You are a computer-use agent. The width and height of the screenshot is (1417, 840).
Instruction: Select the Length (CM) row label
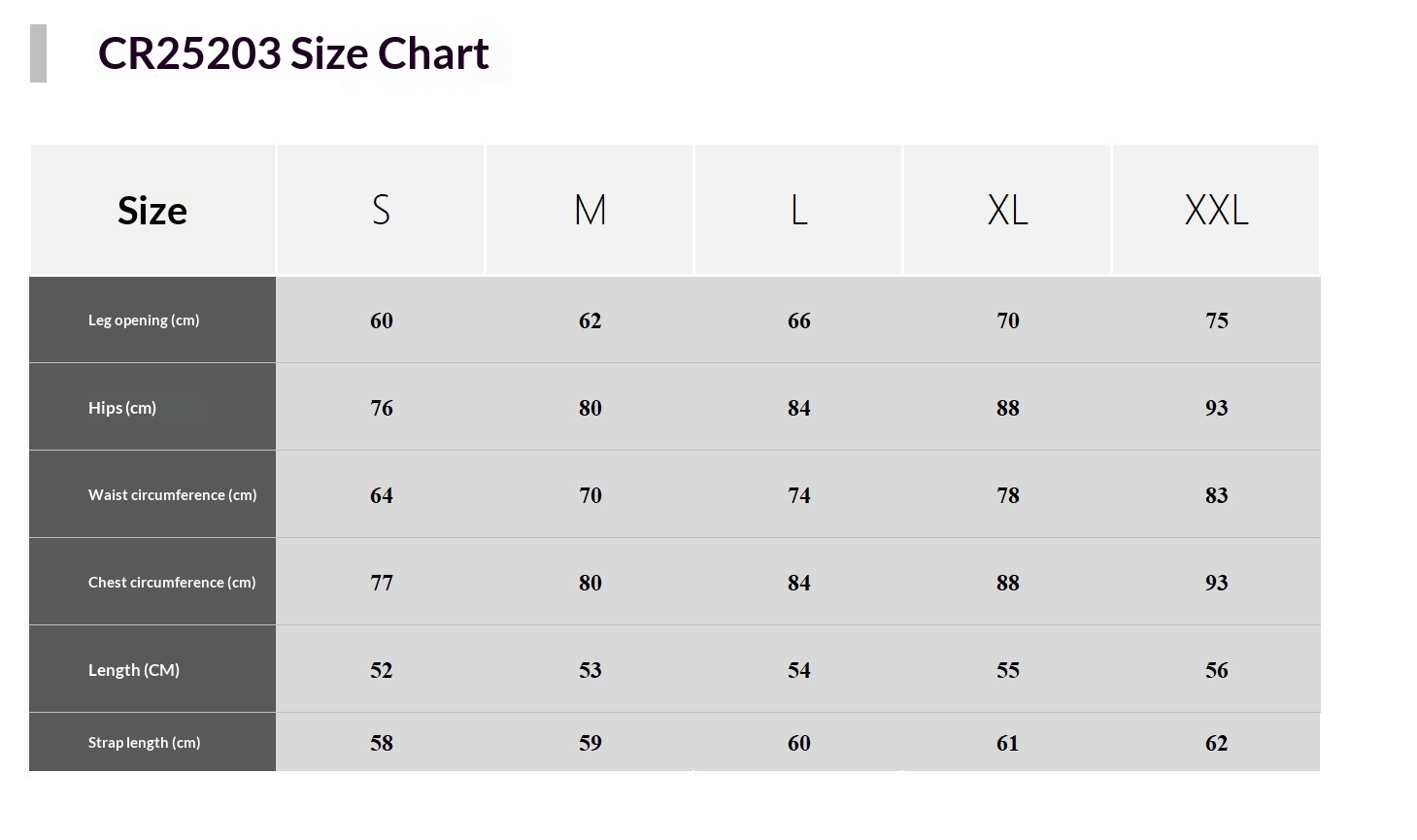tap(134, 670)
